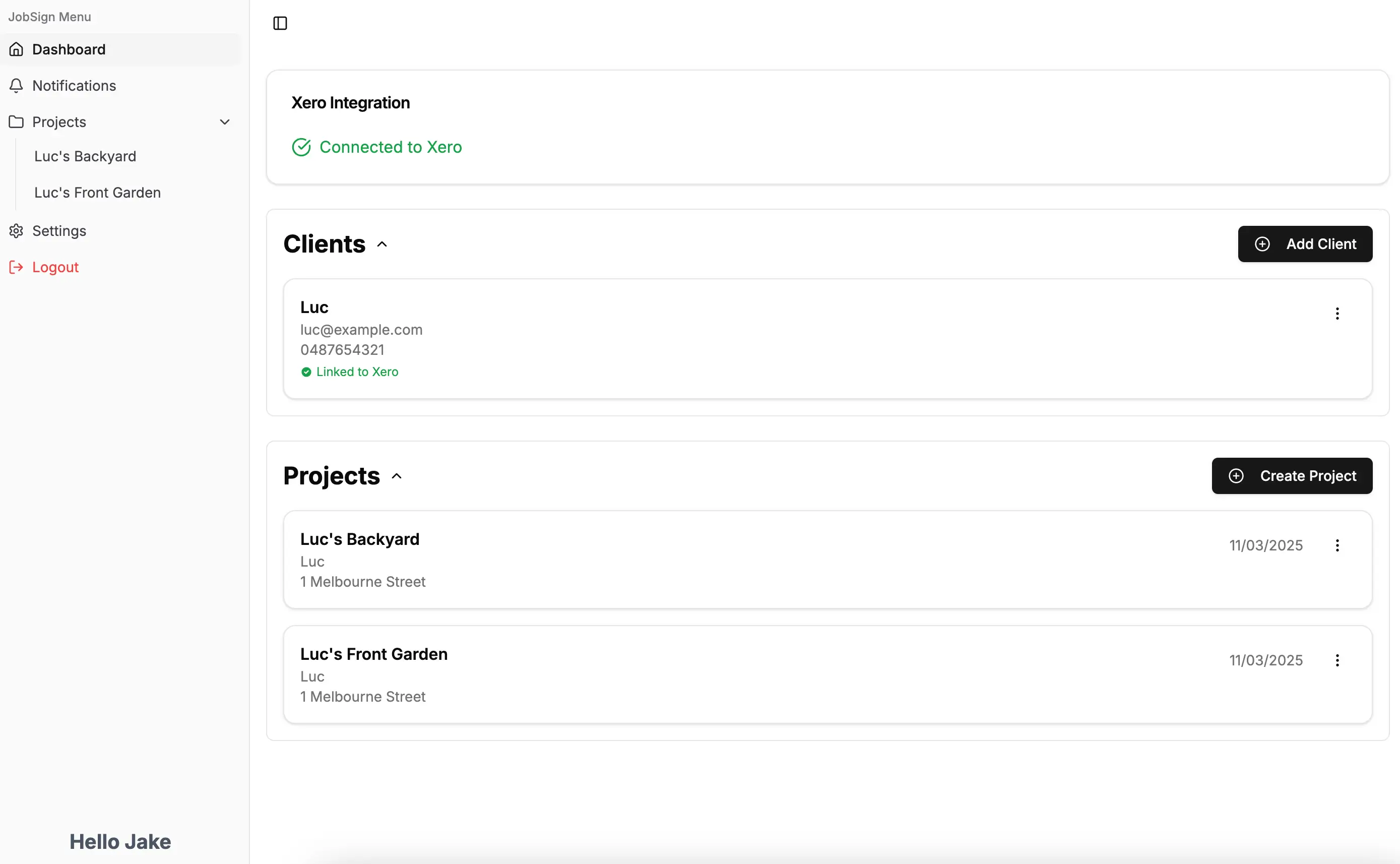Viewport: 1400px width, 864px height.
Task: Toggle the sidebar panel icon
Action: 280,23
